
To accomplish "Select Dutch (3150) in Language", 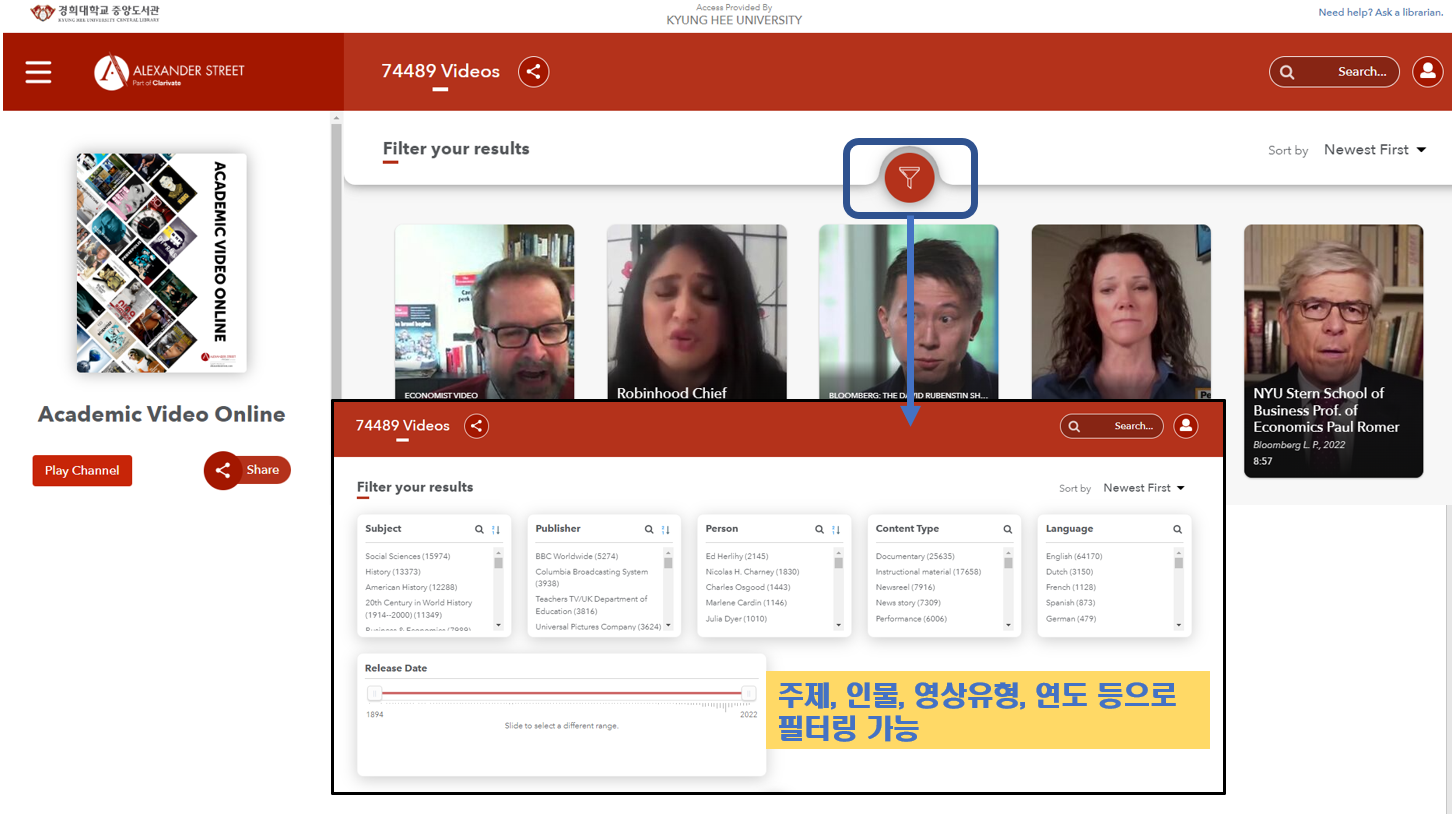I will 1070,572.
